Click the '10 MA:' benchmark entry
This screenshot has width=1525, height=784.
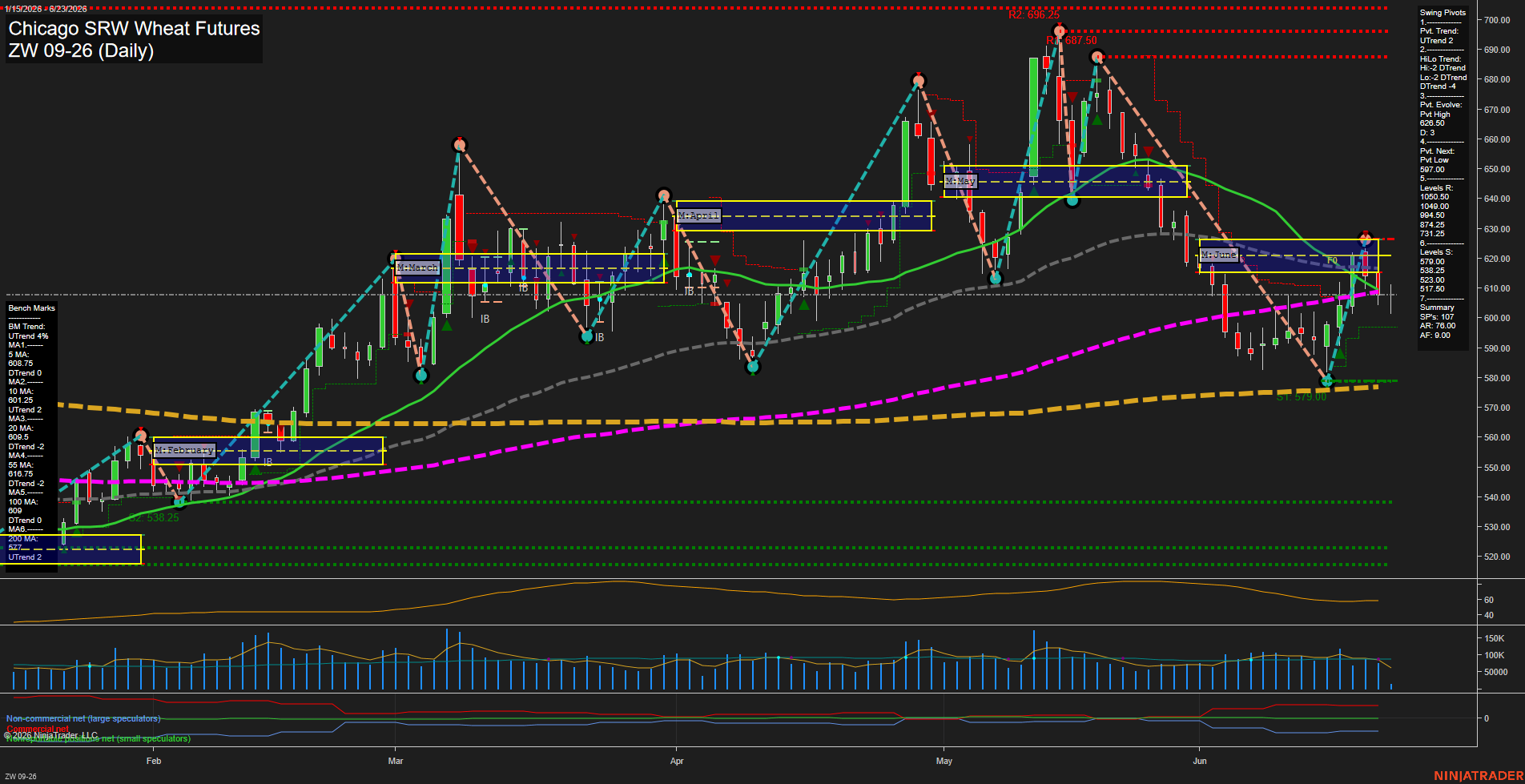[20, 392]
